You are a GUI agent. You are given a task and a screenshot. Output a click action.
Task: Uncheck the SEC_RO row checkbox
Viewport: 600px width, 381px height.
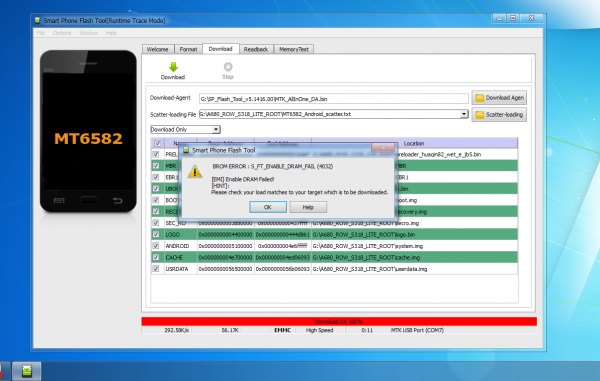tap(156, 223)
